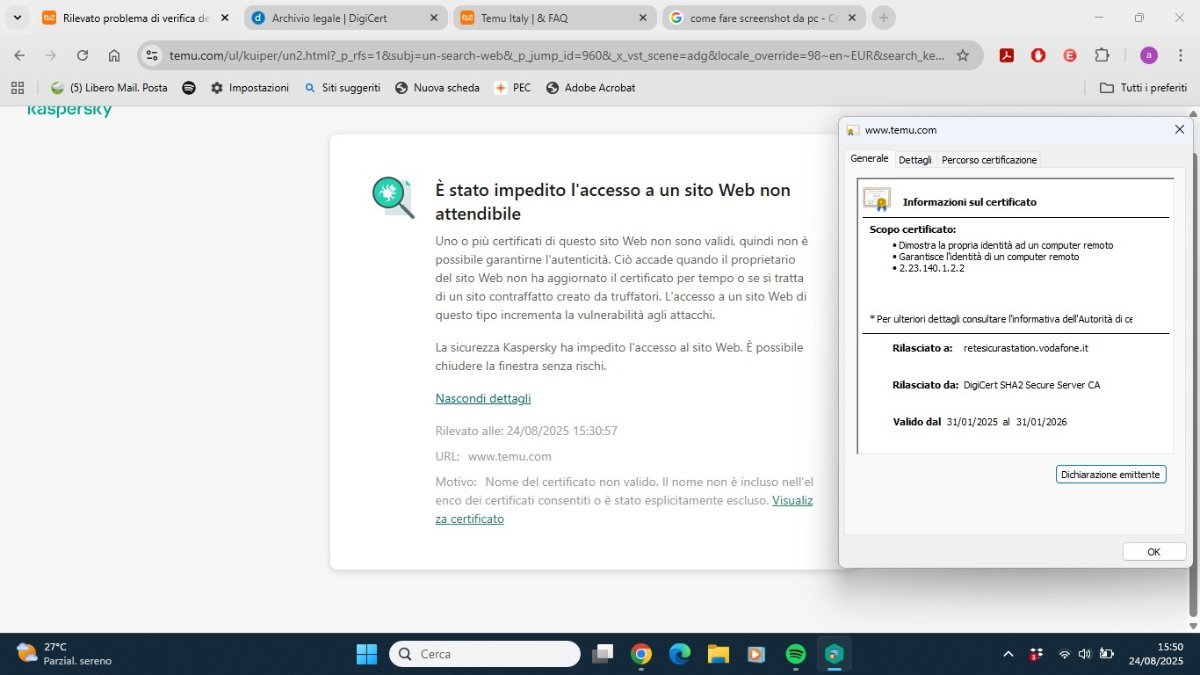Click the Cerca taskbar search box

coord(485,654)
